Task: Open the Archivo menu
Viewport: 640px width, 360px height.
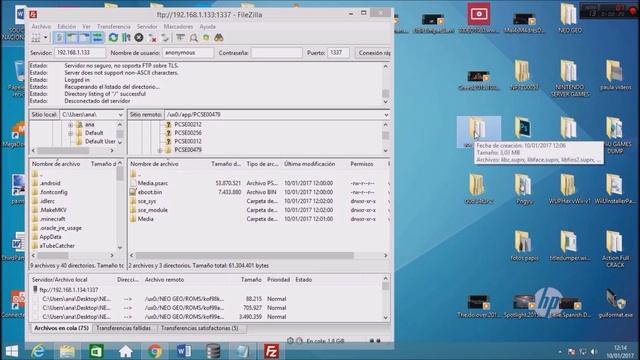Action: (41, 26)
